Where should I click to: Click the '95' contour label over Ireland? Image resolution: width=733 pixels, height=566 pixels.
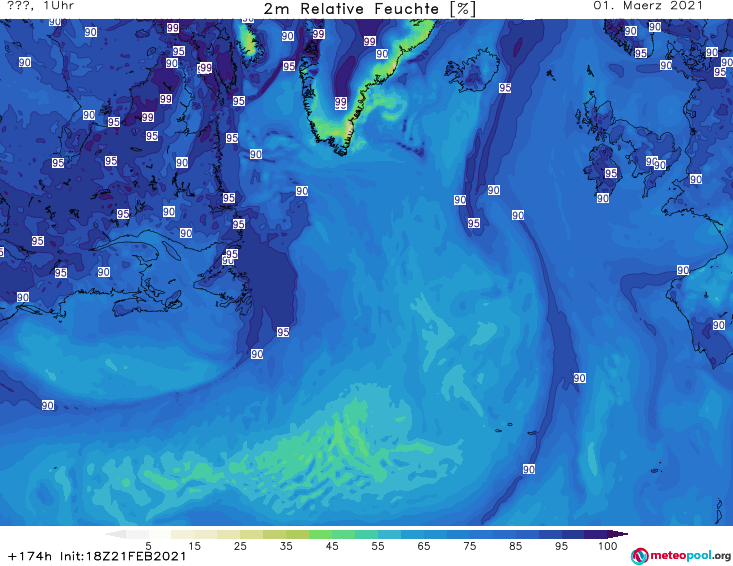[611, 173]
